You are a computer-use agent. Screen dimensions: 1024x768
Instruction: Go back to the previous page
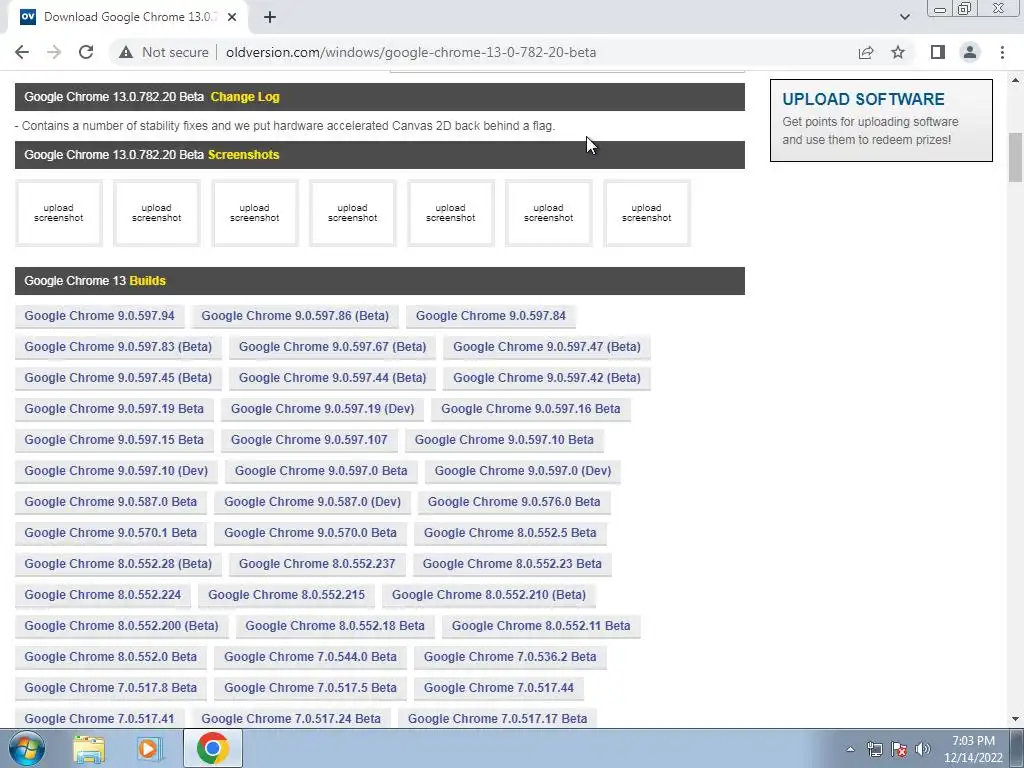[22, 52]
